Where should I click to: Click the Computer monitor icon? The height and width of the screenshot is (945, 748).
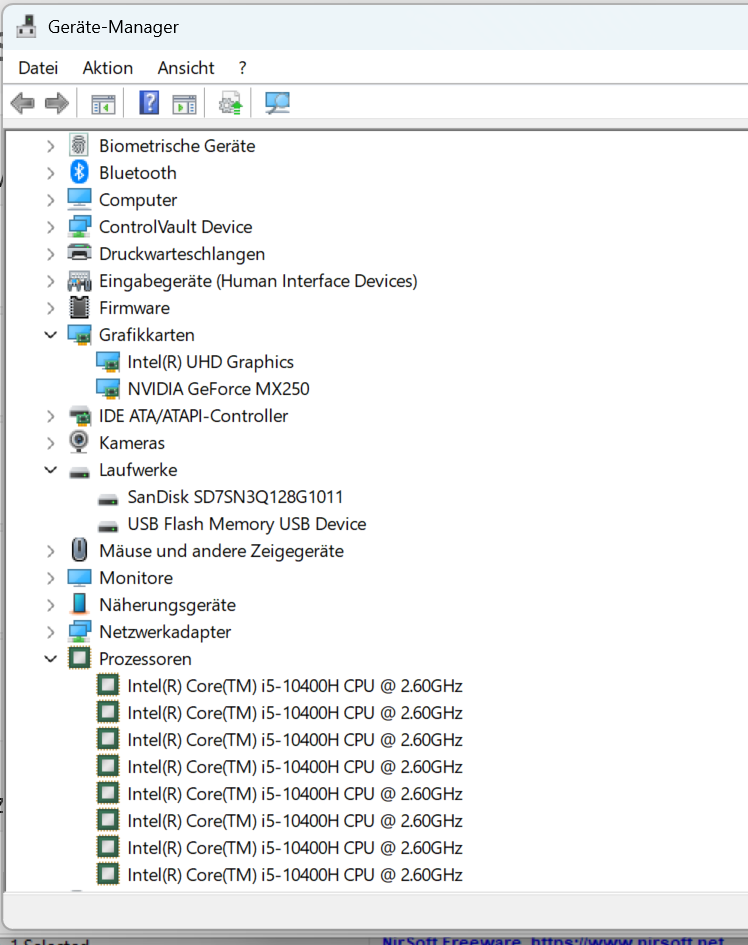(x=79, y=199)
